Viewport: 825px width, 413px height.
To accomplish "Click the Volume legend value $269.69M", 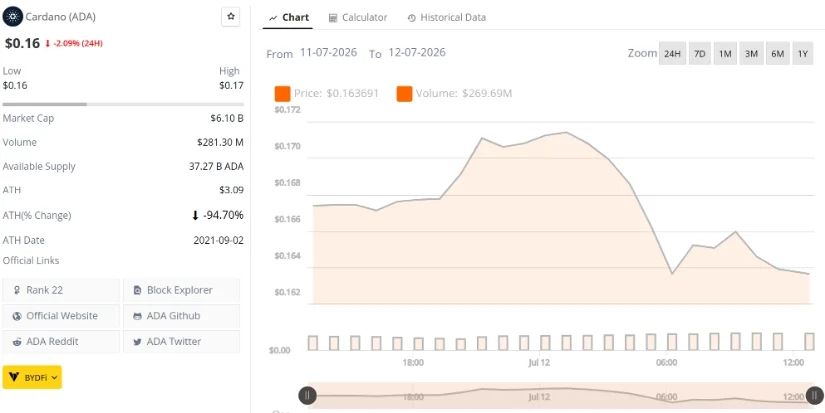I will [x=487, y=94].
